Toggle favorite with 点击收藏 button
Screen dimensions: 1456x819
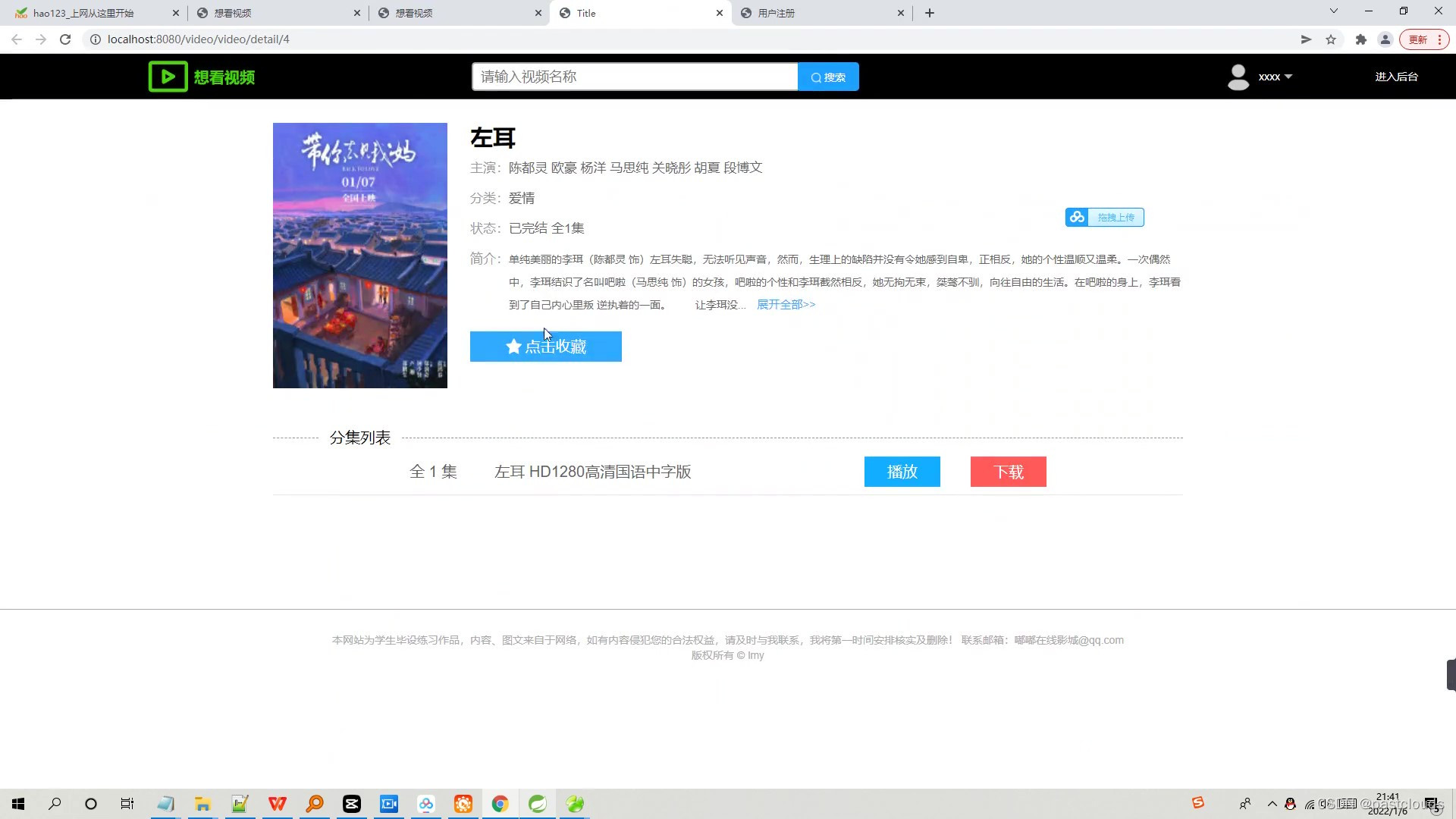[x=545, y=347]
